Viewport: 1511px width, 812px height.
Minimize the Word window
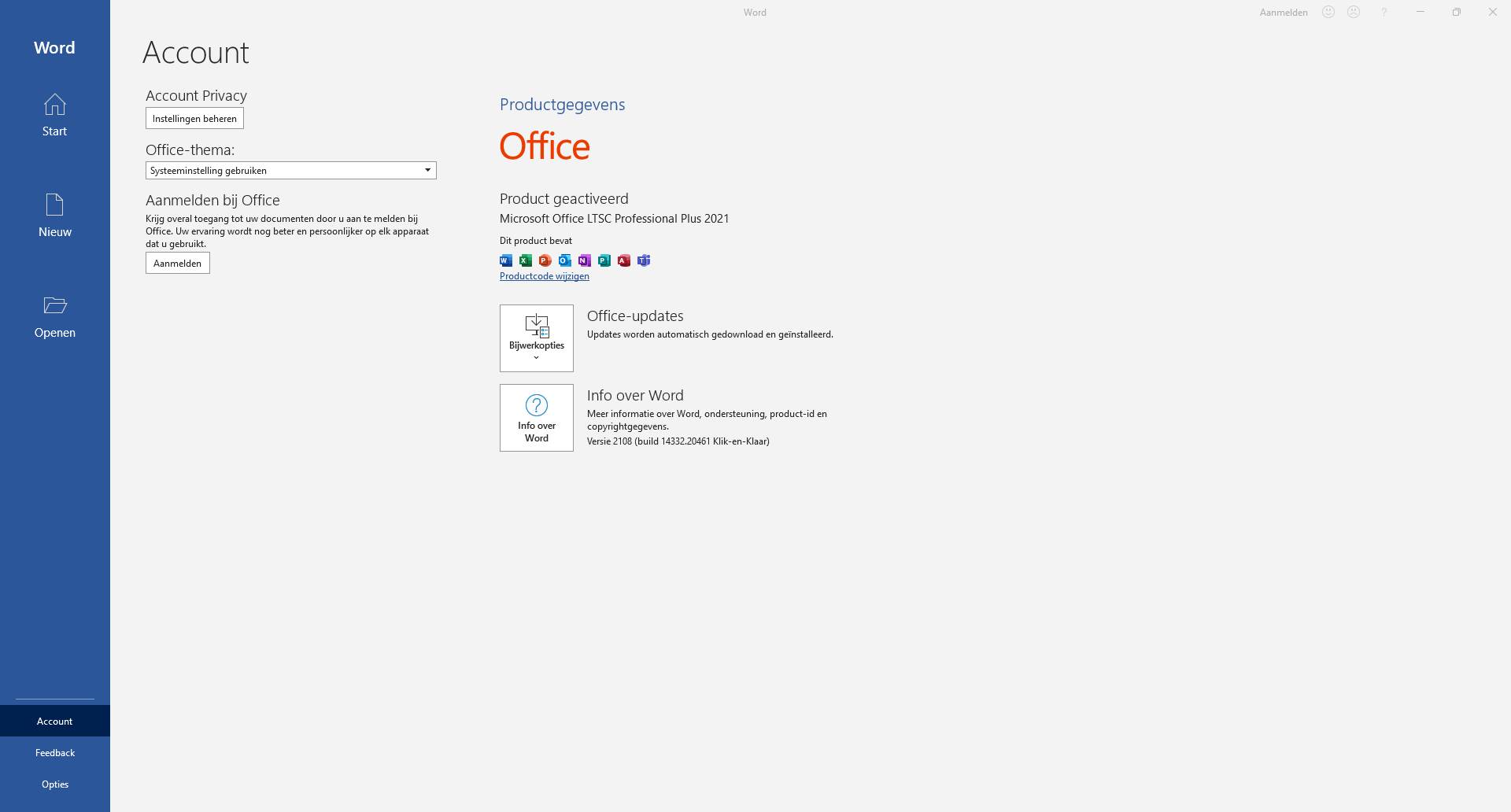[x=1420, y=12]
